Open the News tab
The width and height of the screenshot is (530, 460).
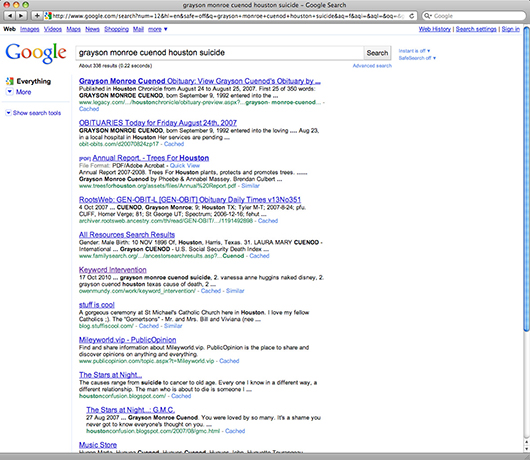pos(92,29)
